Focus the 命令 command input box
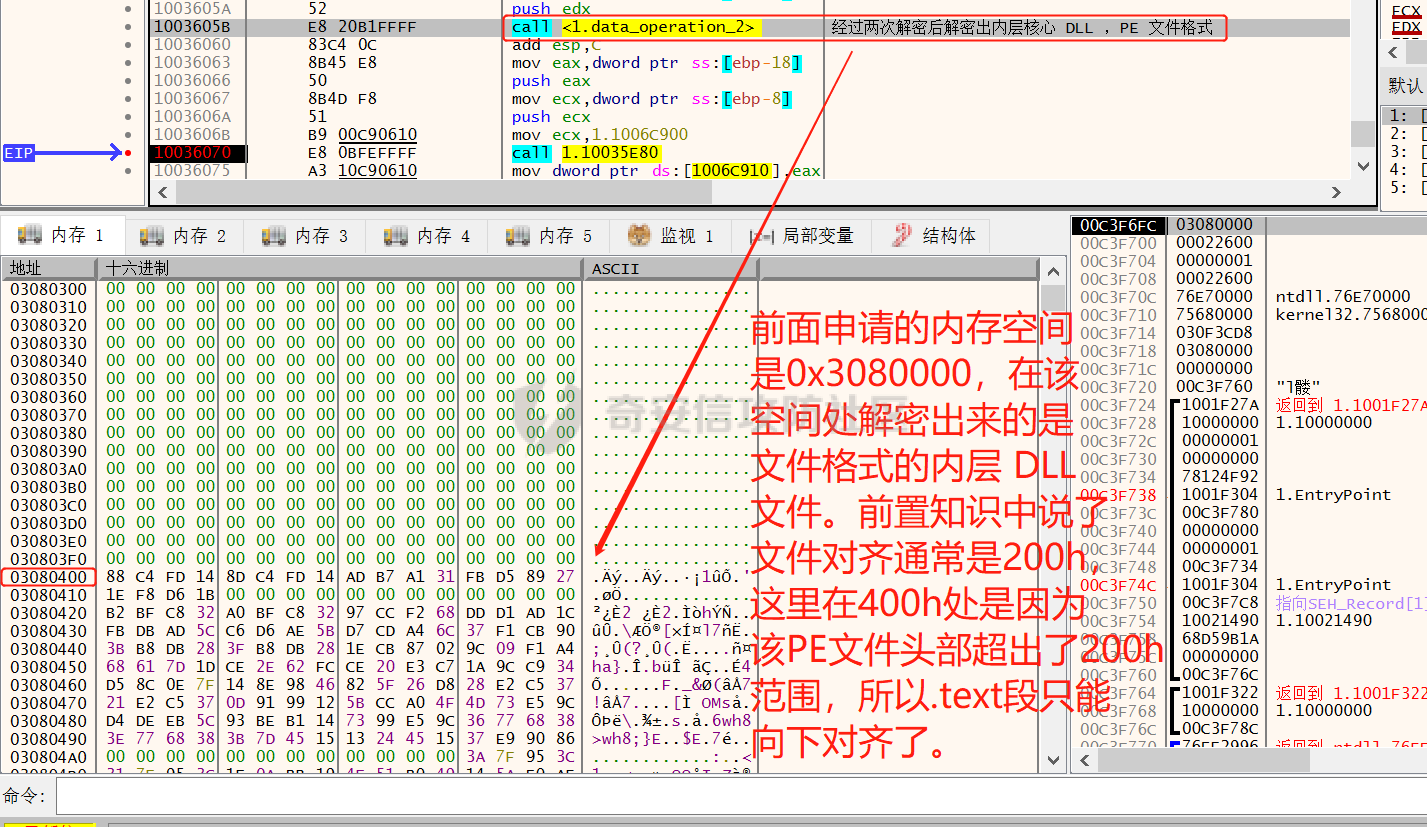This screenshot has width=1427, height=827. click(x=740, y=796)
